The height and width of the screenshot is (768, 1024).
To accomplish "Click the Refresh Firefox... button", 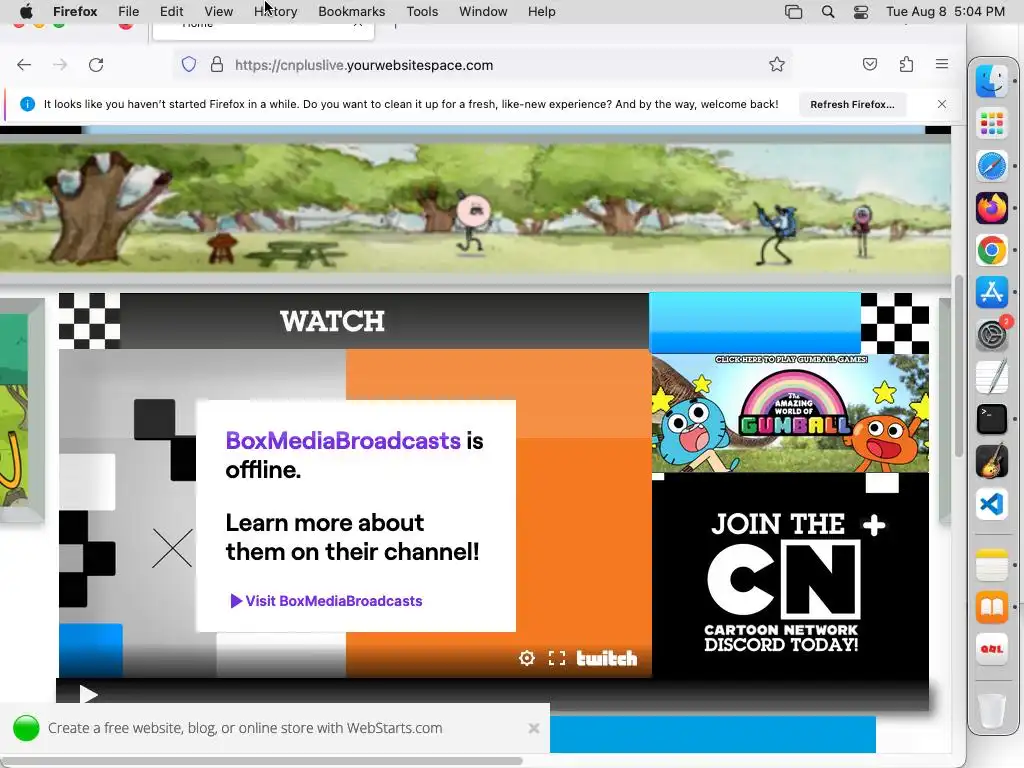I will coord(852,104).
